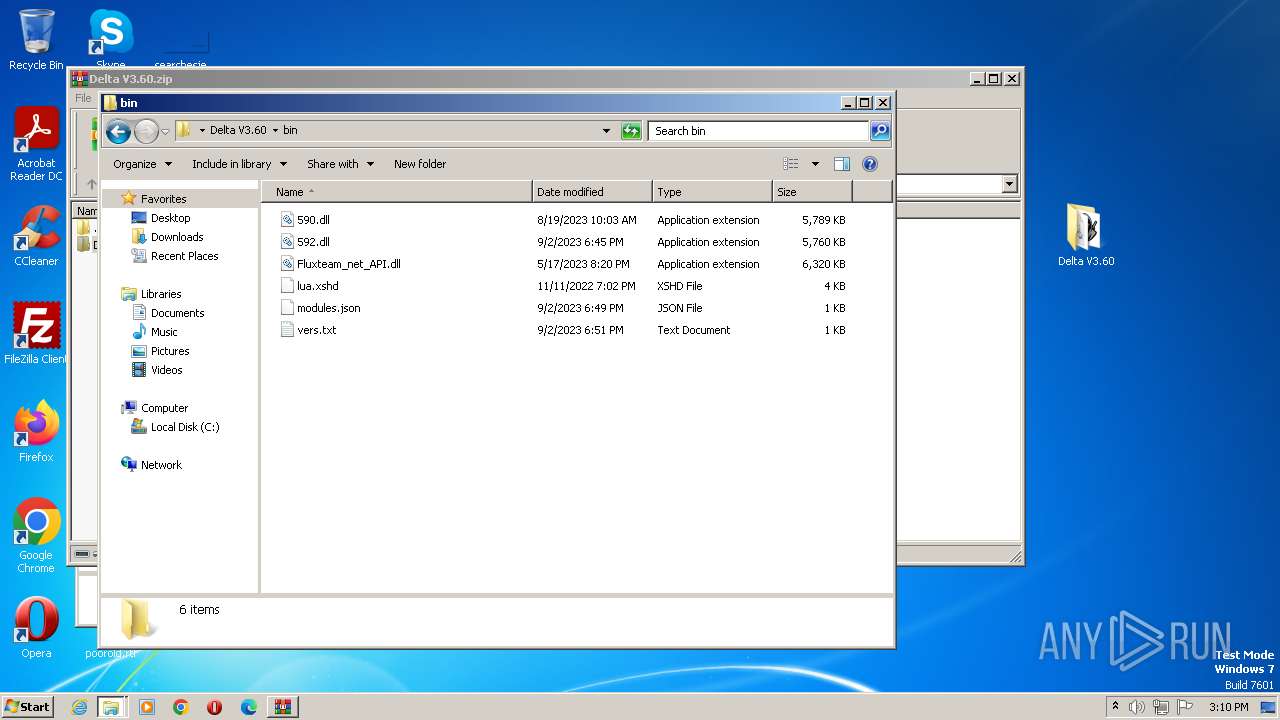Select Documents library

177,313
